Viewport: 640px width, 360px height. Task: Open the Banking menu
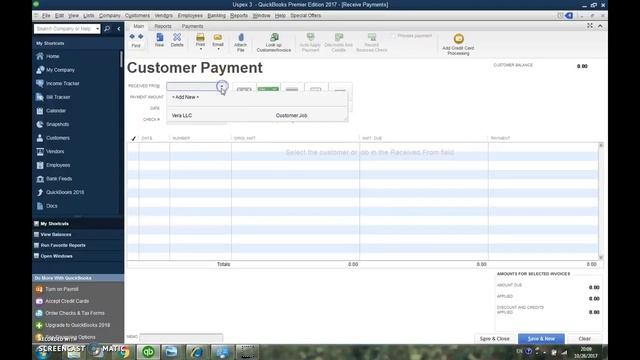[x=216, y=16]
